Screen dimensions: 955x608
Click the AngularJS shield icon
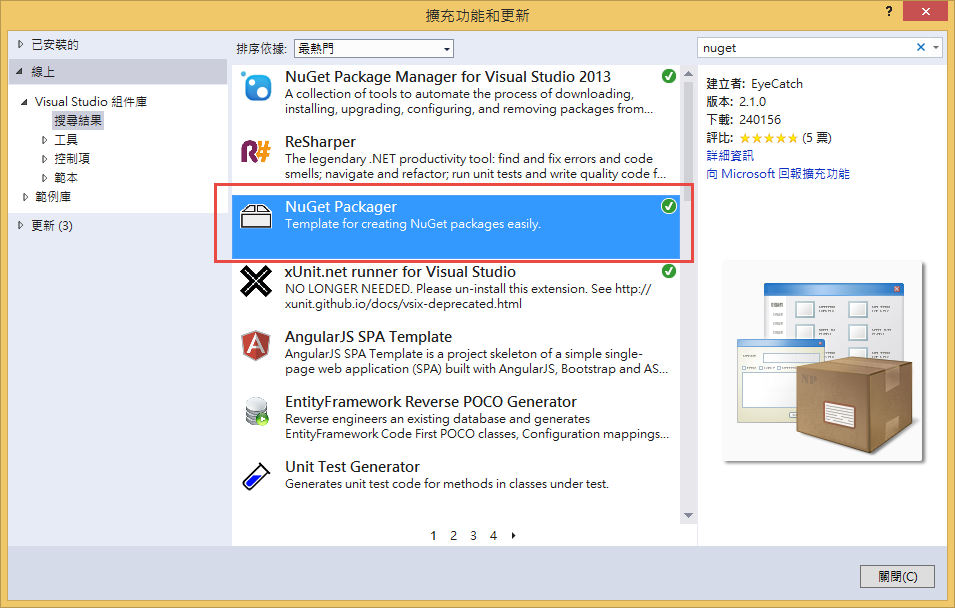pos(256,345)
